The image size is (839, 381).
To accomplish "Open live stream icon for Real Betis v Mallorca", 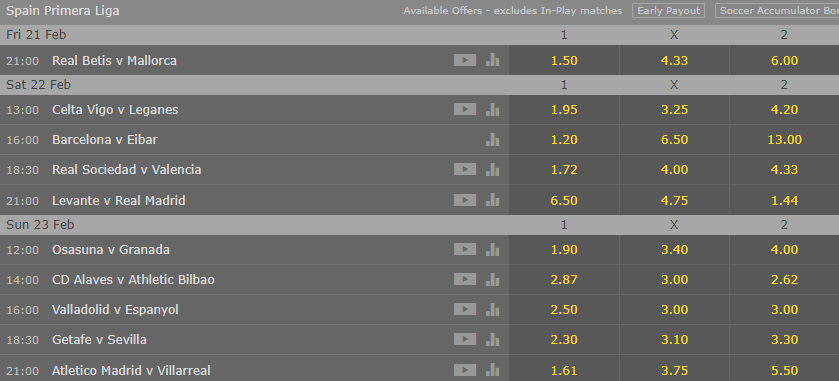I will tap(465, 60).
